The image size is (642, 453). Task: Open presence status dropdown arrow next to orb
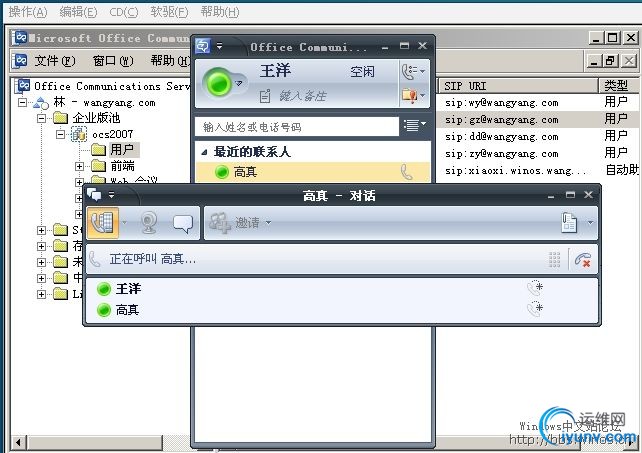pos(239,84)
